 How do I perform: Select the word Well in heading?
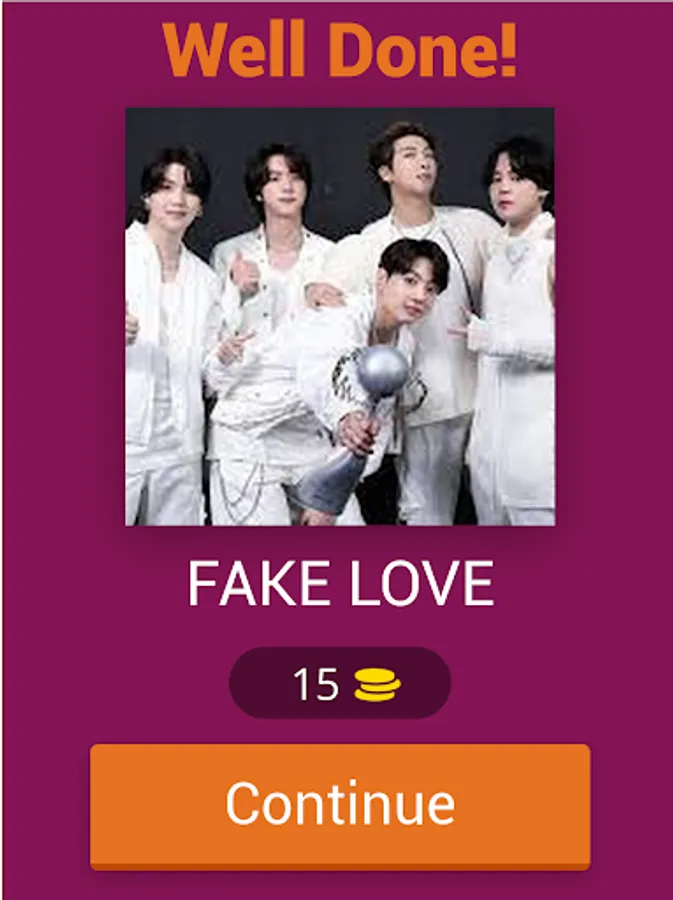click(234, 50)
